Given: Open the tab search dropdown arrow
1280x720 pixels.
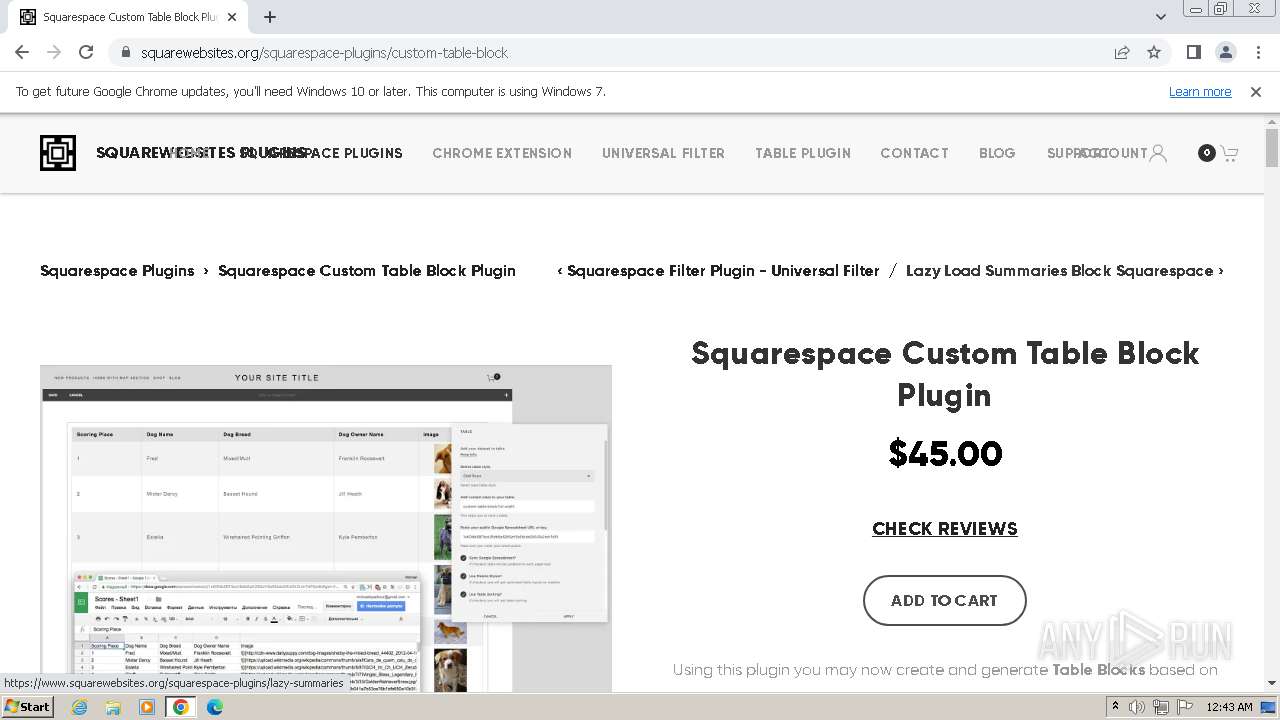Looking at the screenshot, I should (1160, 17).
